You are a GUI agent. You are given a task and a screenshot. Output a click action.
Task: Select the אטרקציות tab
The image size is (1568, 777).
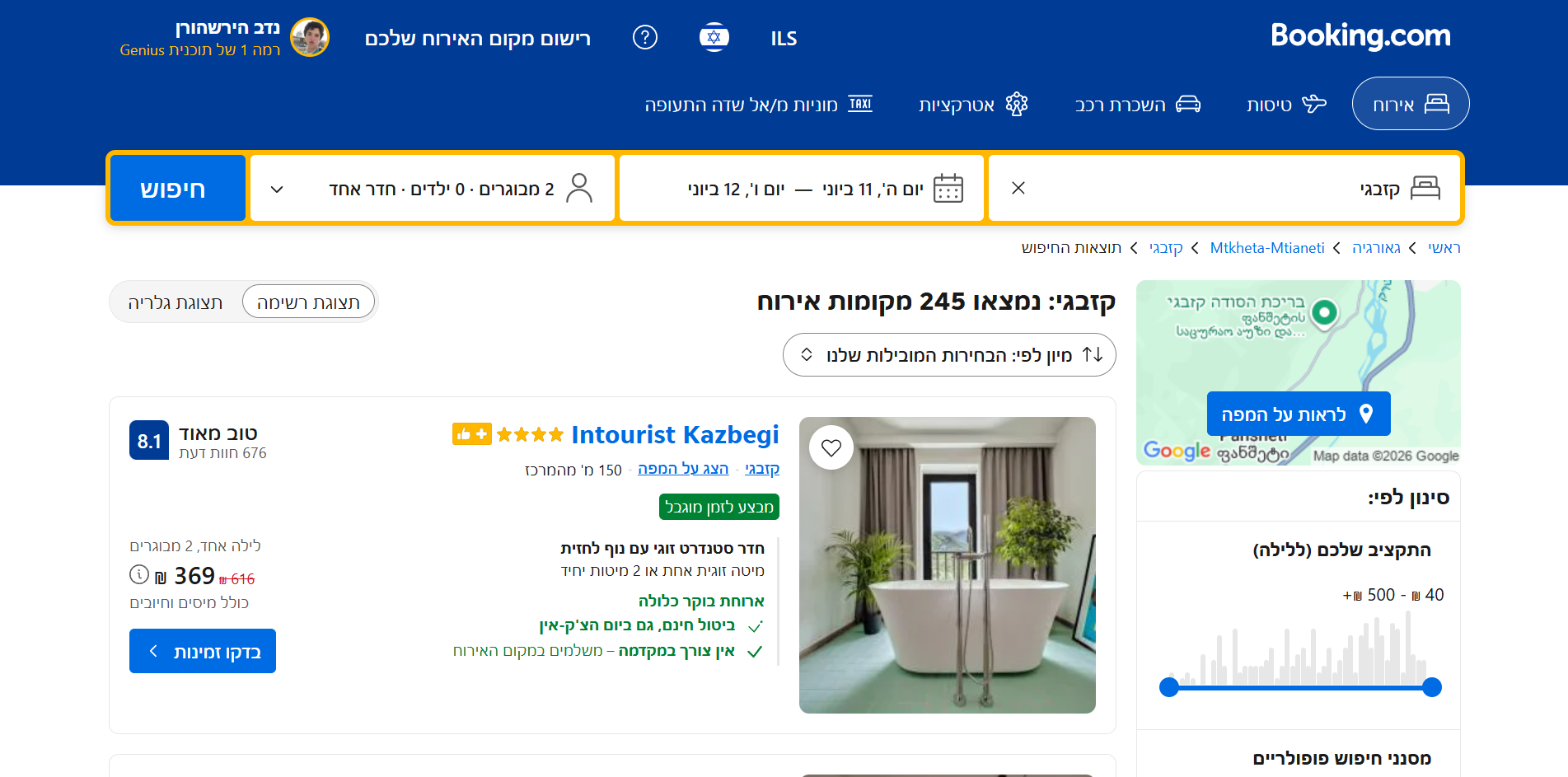pos(974,104)
